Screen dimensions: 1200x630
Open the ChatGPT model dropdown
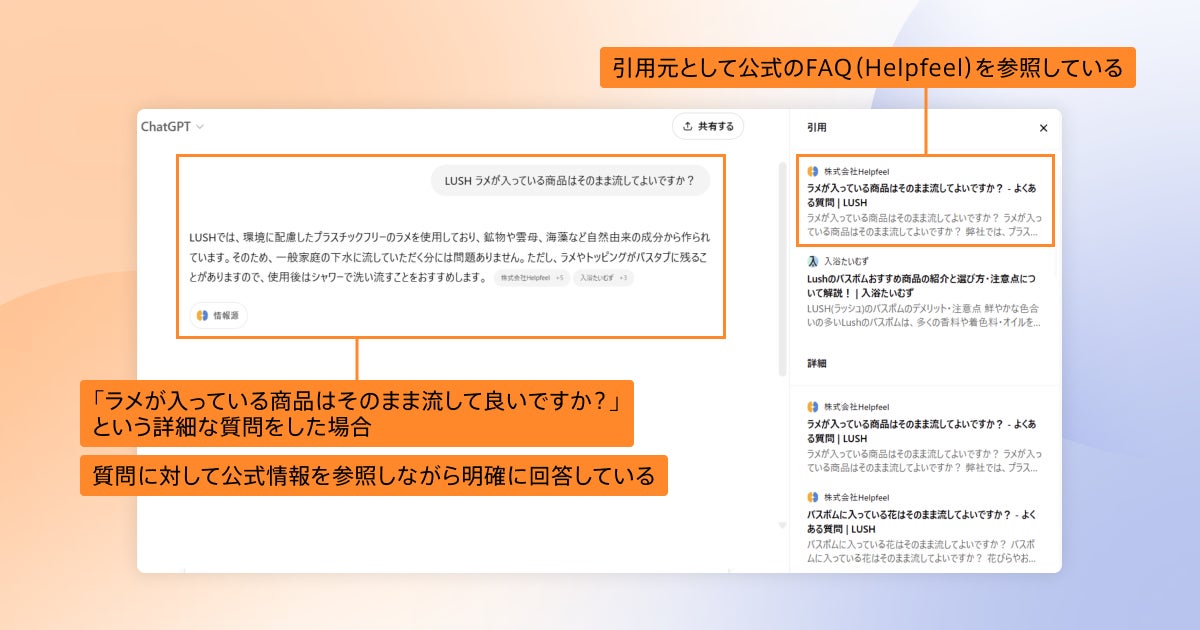(x=172, y=127)
